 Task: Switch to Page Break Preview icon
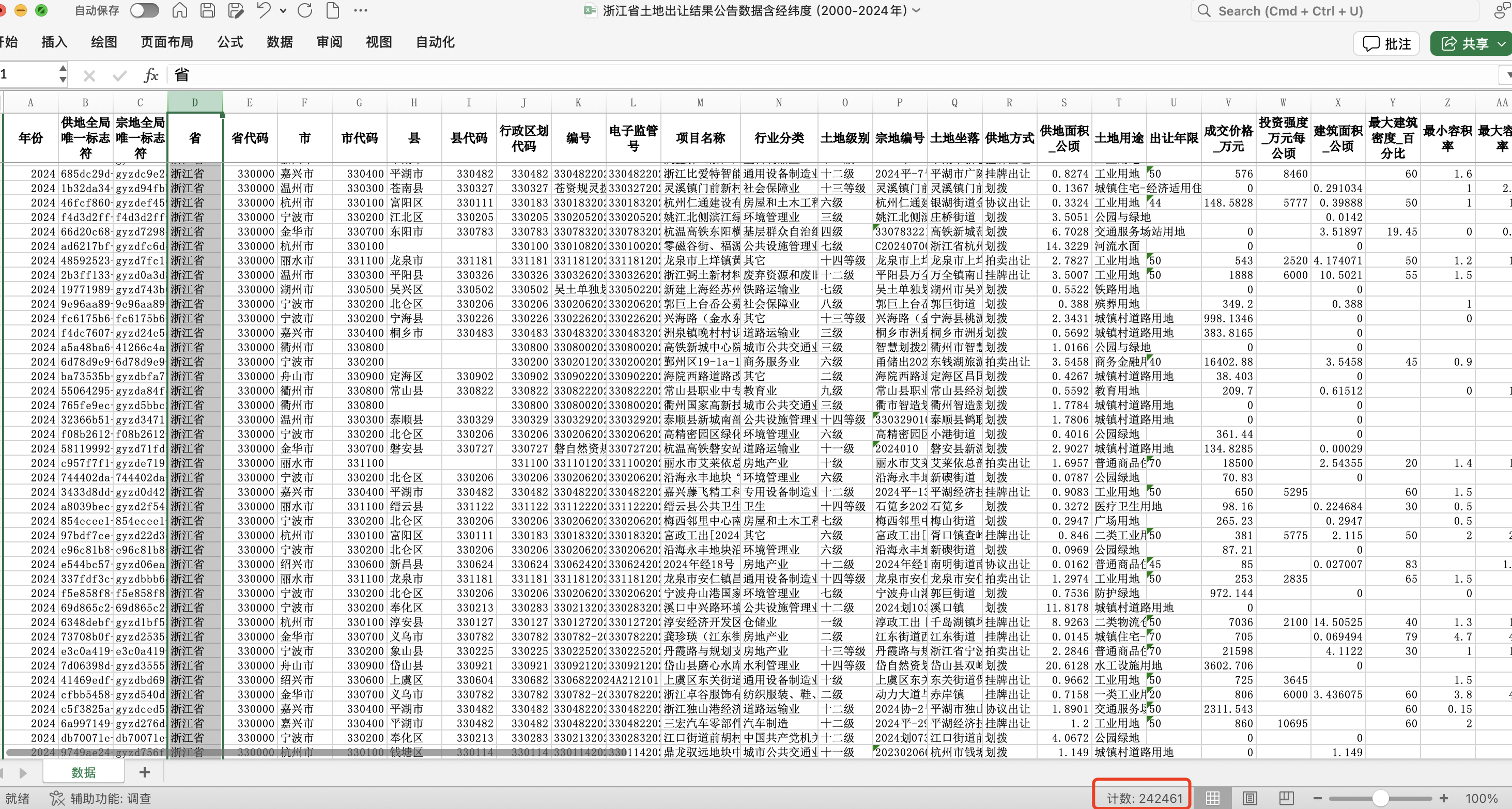pos(1286,798)
